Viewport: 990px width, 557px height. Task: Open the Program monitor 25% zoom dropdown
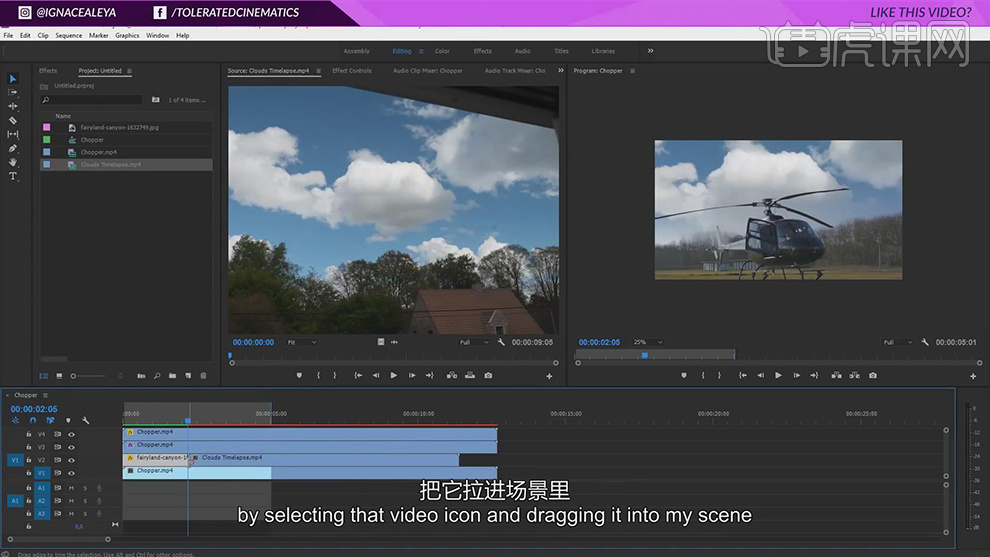click(646, 342)
